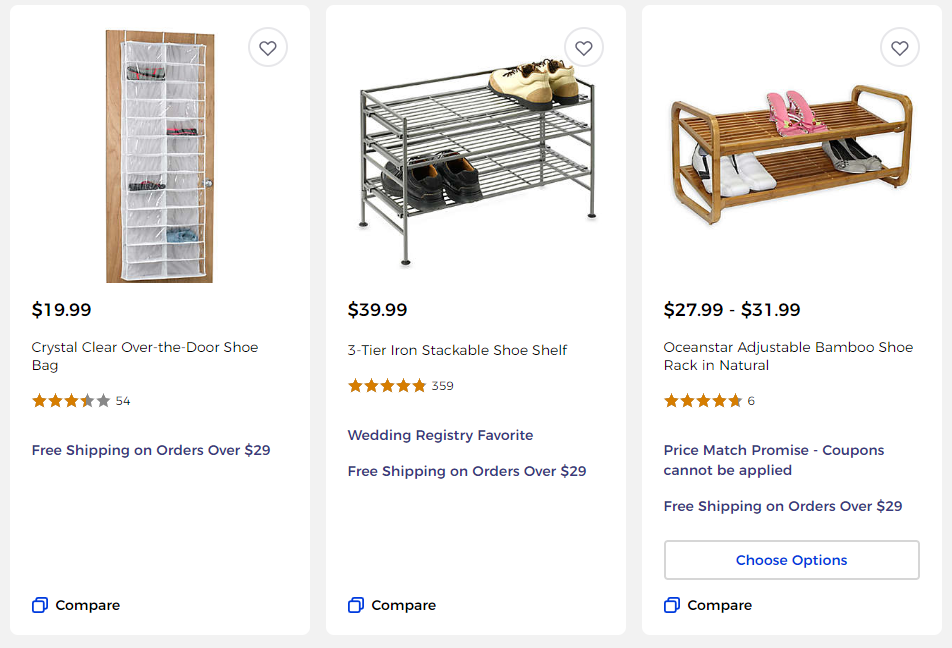Image resolution: width=952 pixels, height=648 pixels.
Task: Click the Wedding Registry Favorite label
Action: [440, 435]
